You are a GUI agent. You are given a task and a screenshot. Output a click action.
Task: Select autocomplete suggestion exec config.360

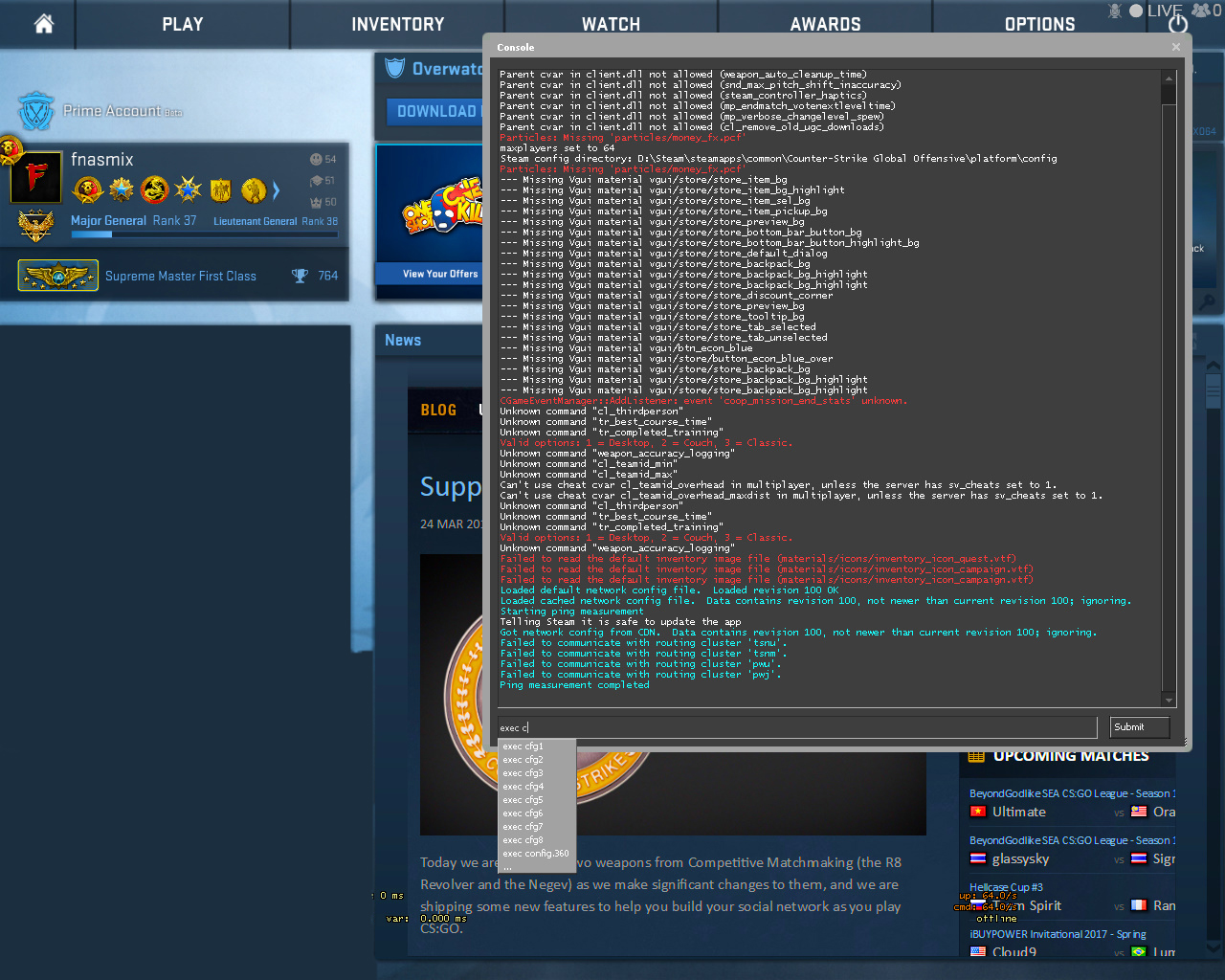tap(537, 854)
